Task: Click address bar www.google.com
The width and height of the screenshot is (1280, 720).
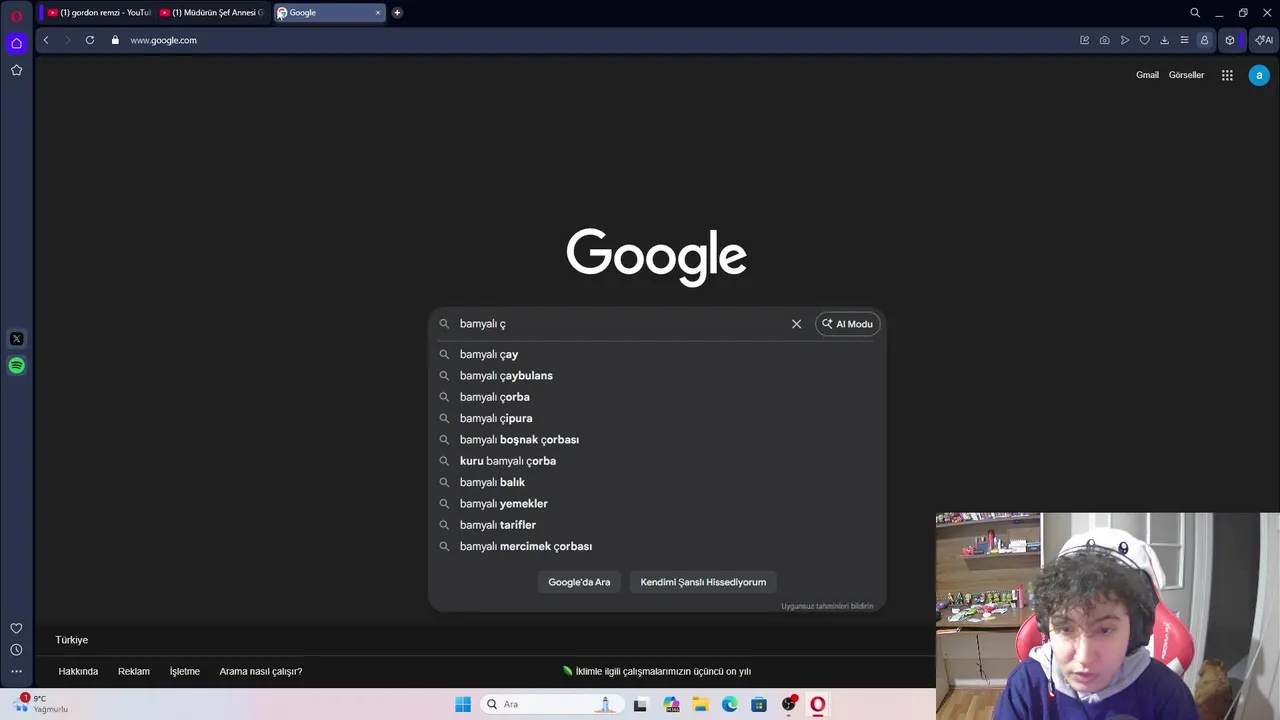Action: pyautogui.click(x=163, y=40)
